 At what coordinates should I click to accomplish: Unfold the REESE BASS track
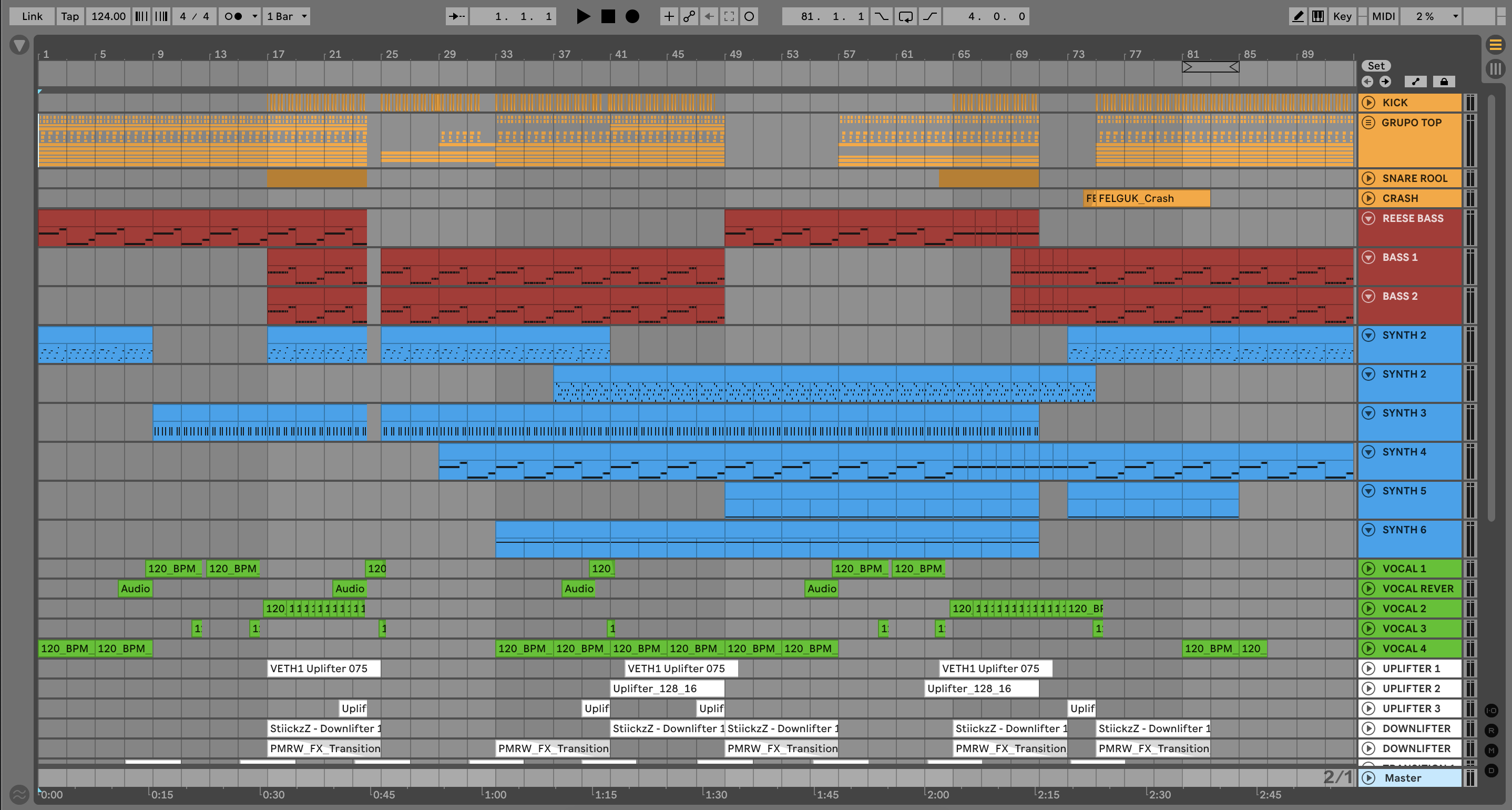1368,218
